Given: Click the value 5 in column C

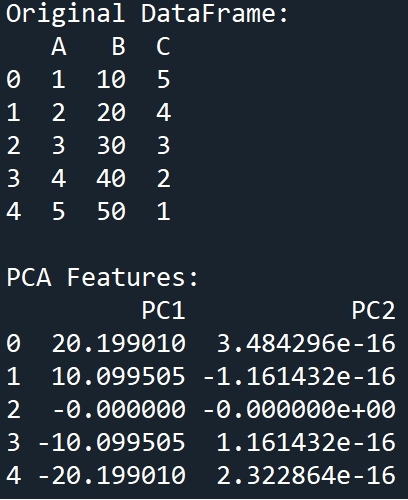Looking at the screenshot, I should pyautogui.click(x=164, y=79).
